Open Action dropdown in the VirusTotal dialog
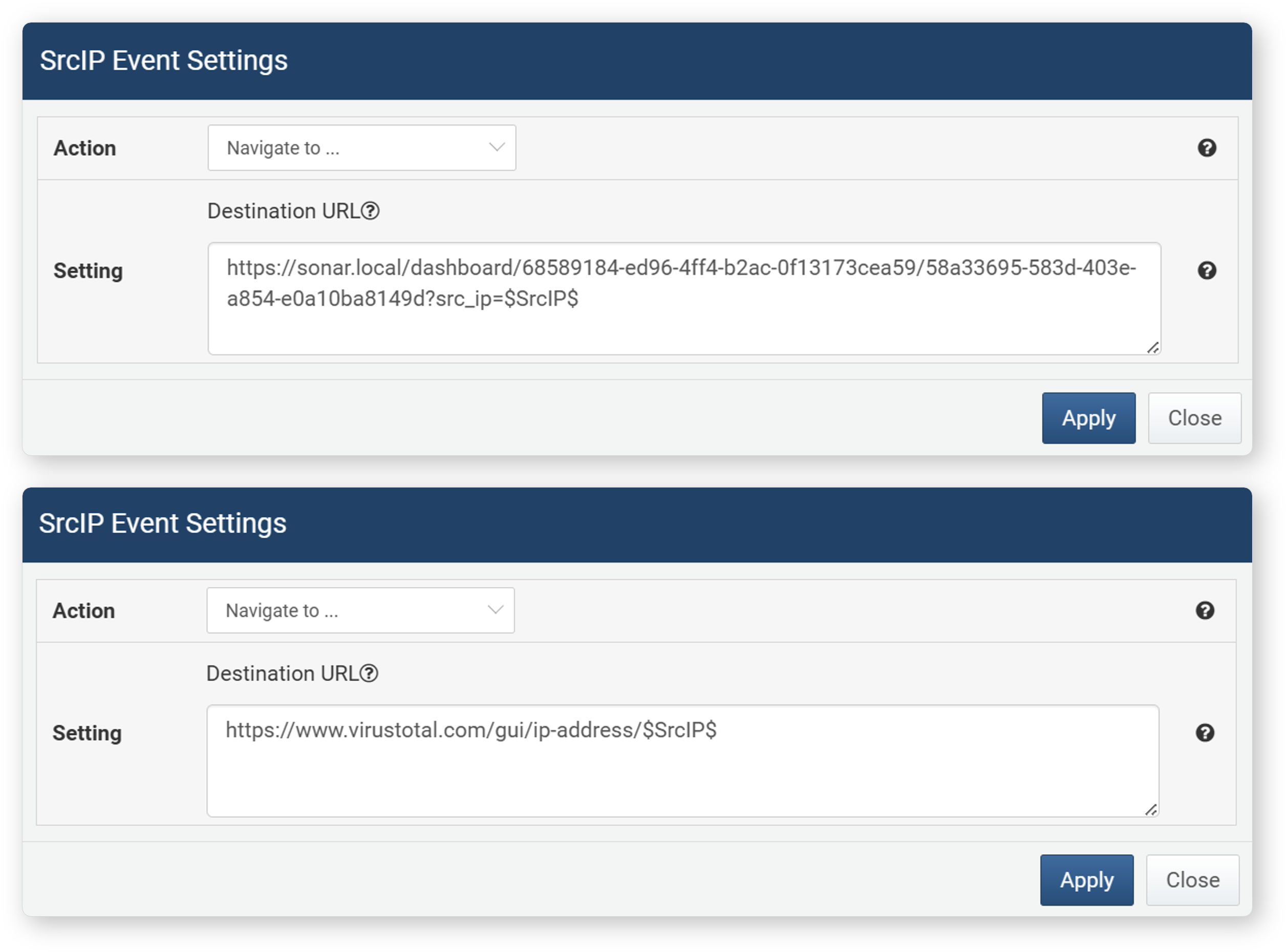 point(360,610)
